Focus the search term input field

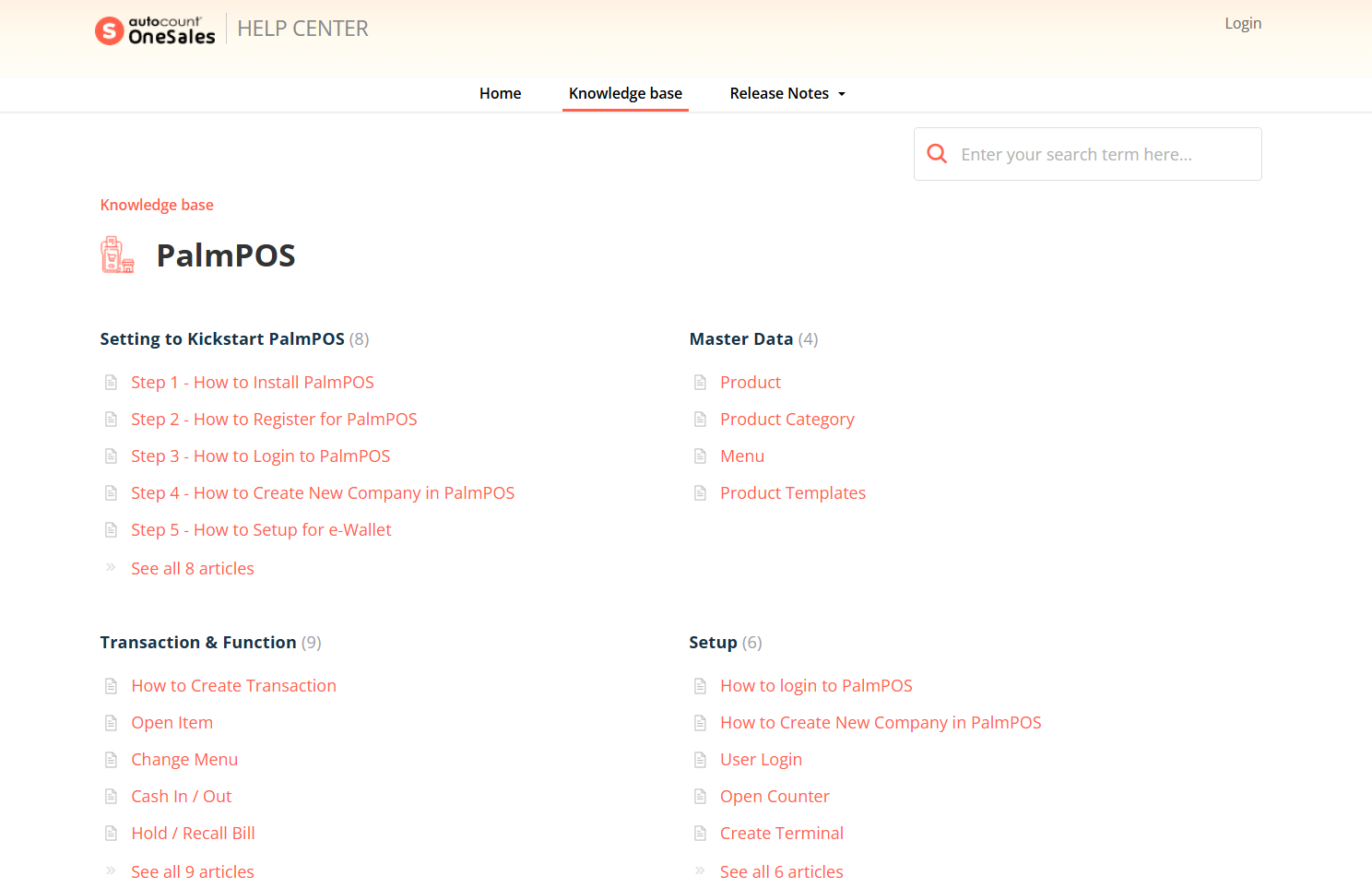click(x=1102, y=154)
